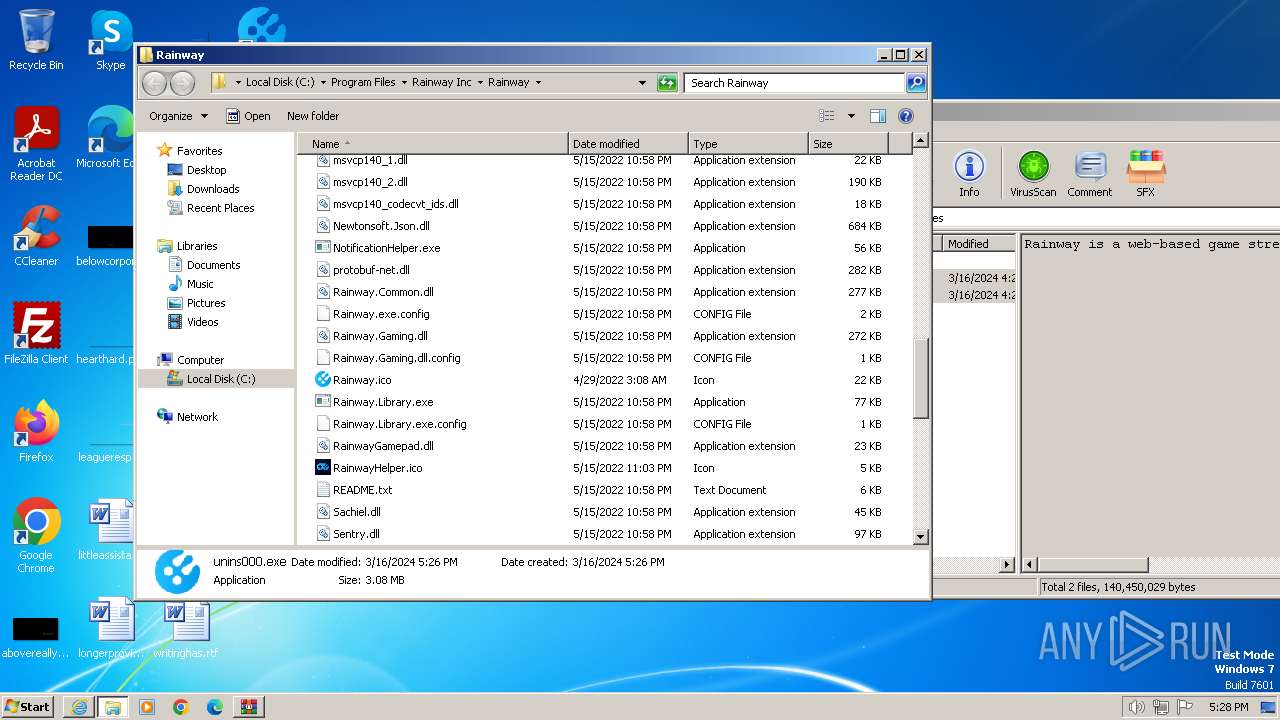Click the Chrome icon in the taskbar
The height and width of the screenshot is (720, 1280).
(181, 707)
